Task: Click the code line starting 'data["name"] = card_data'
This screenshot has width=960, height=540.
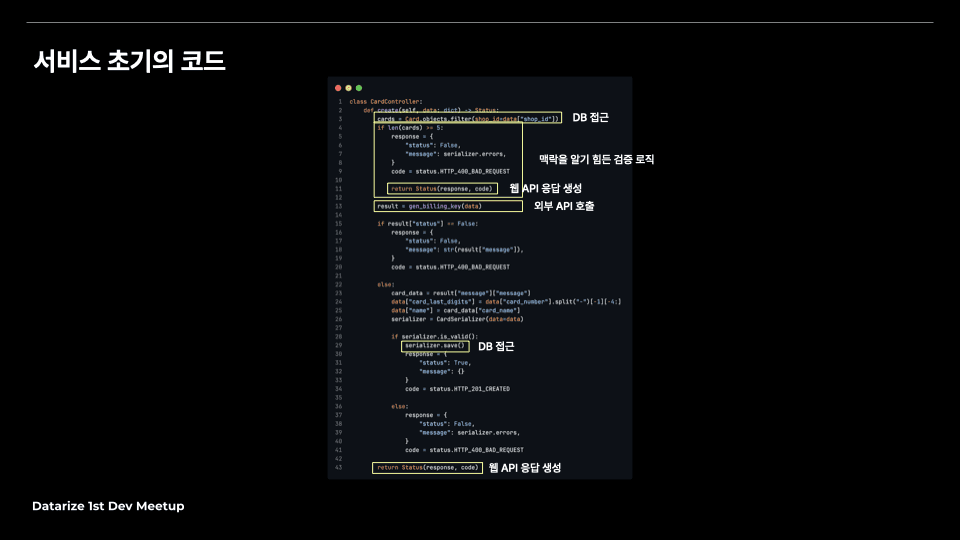Action: [456, 310]
